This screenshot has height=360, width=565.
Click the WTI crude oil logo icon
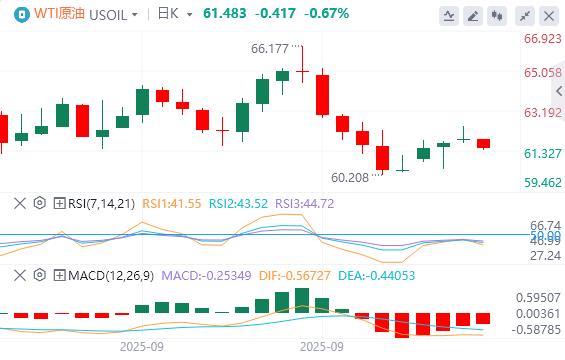coord(22,15)
